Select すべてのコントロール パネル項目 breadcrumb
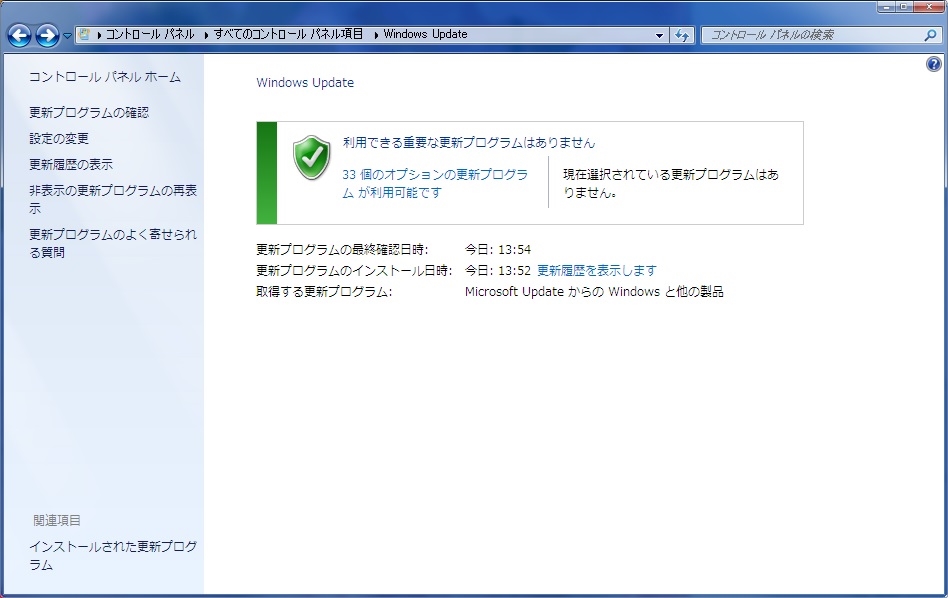 coord(288,34)
